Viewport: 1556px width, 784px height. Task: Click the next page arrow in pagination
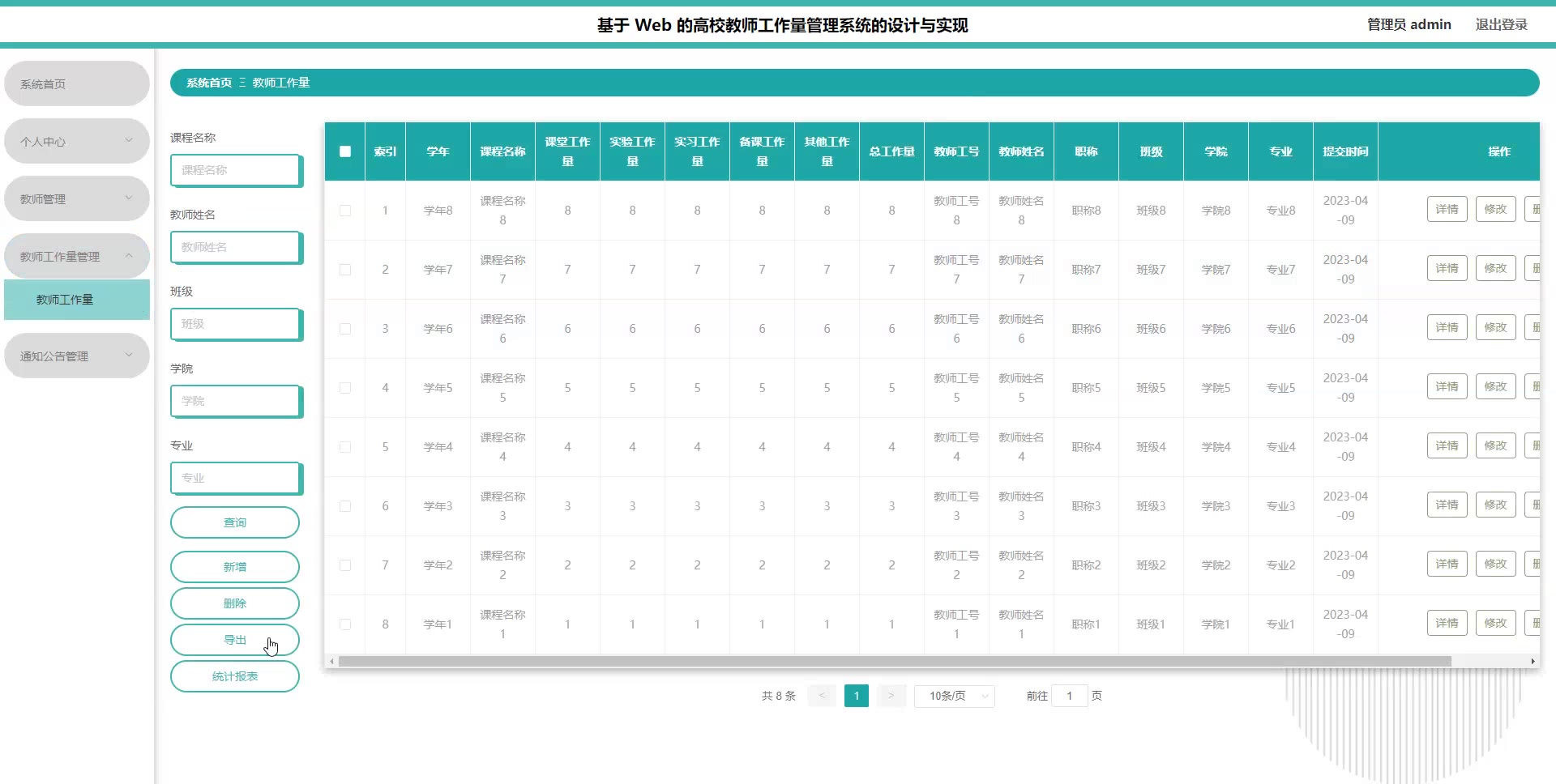(891, 696)
